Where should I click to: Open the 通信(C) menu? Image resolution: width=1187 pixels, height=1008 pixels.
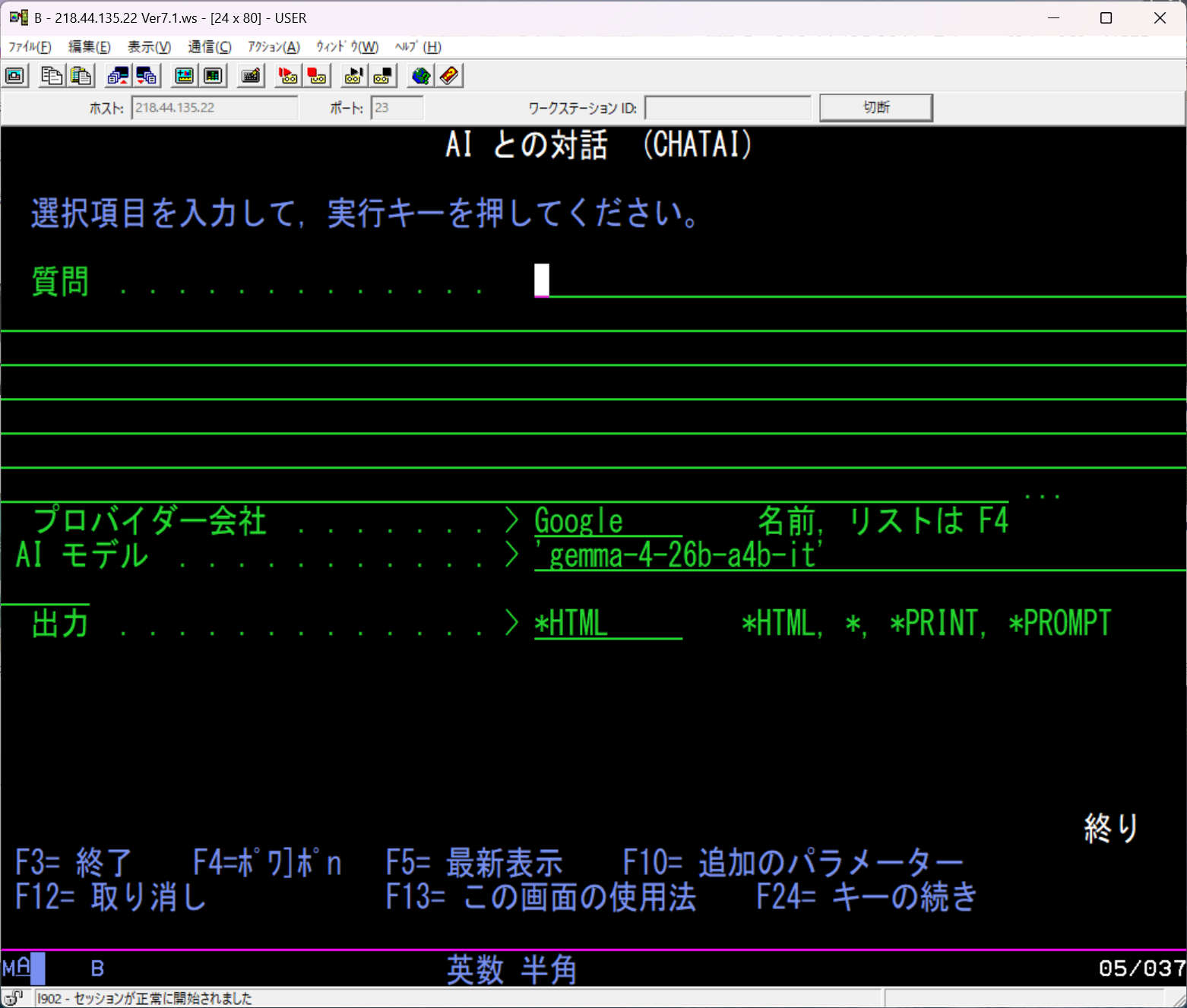point(210,47)
